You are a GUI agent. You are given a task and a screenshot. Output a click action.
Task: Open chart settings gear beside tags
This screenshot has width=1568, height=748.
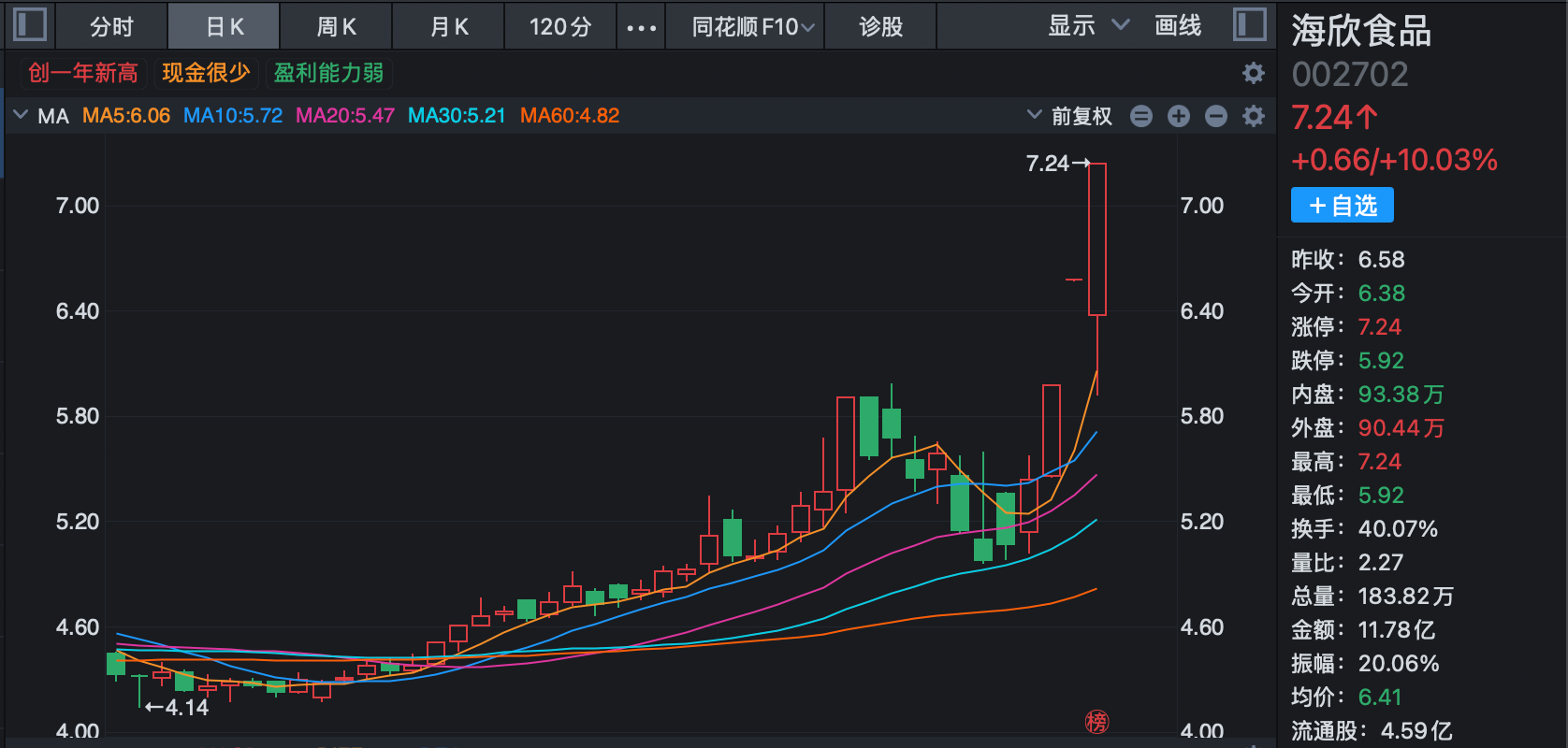1254,73
